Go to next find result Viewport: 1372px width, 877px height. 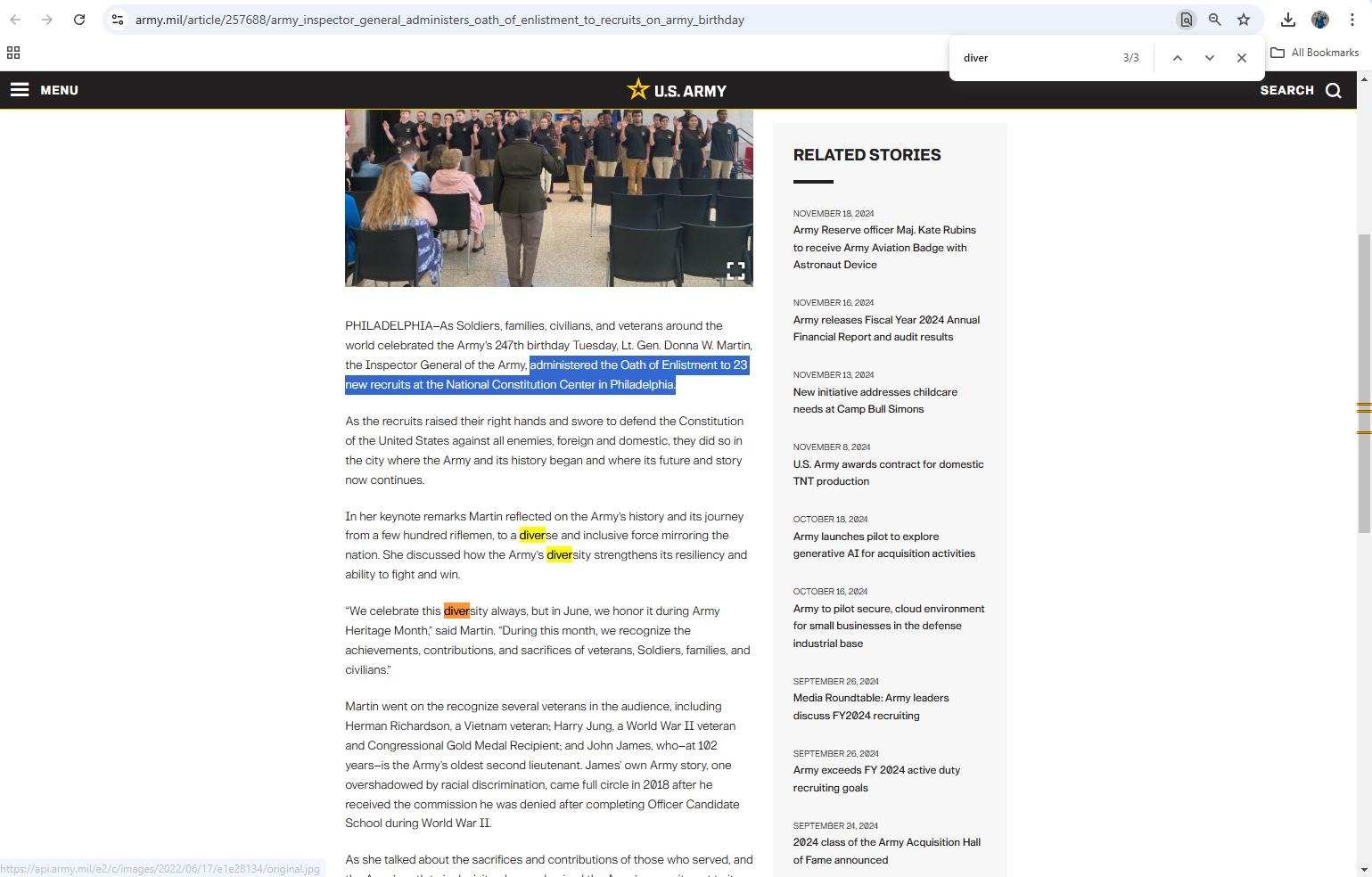tap(1209, 58)
